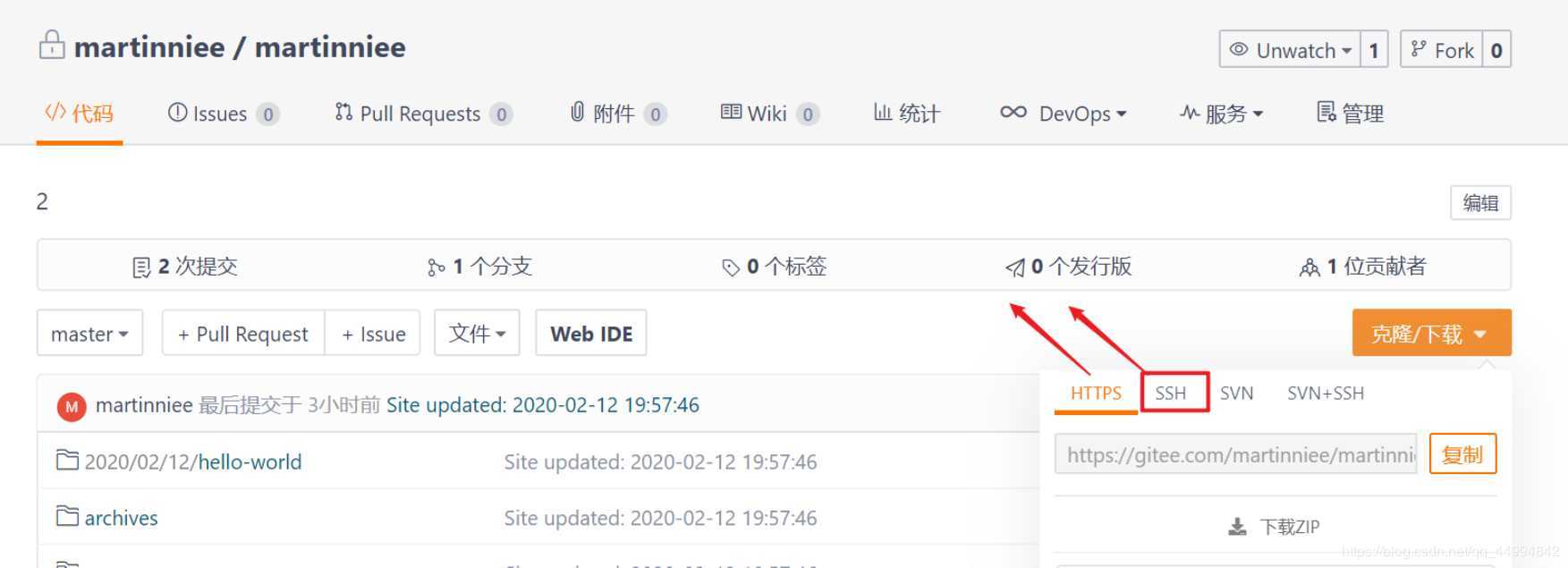Open the Issues tab
The image size is (1568, 568).
pos(224,114)
